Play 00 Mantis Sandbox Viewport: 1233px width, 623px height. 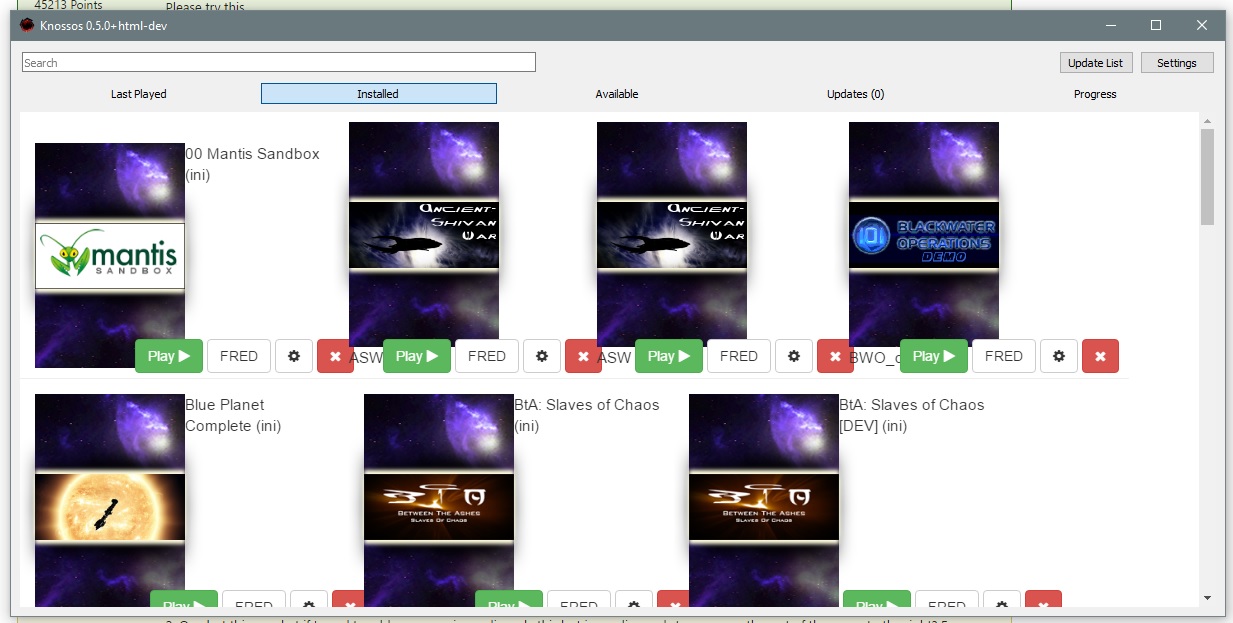tap(169, 356)
